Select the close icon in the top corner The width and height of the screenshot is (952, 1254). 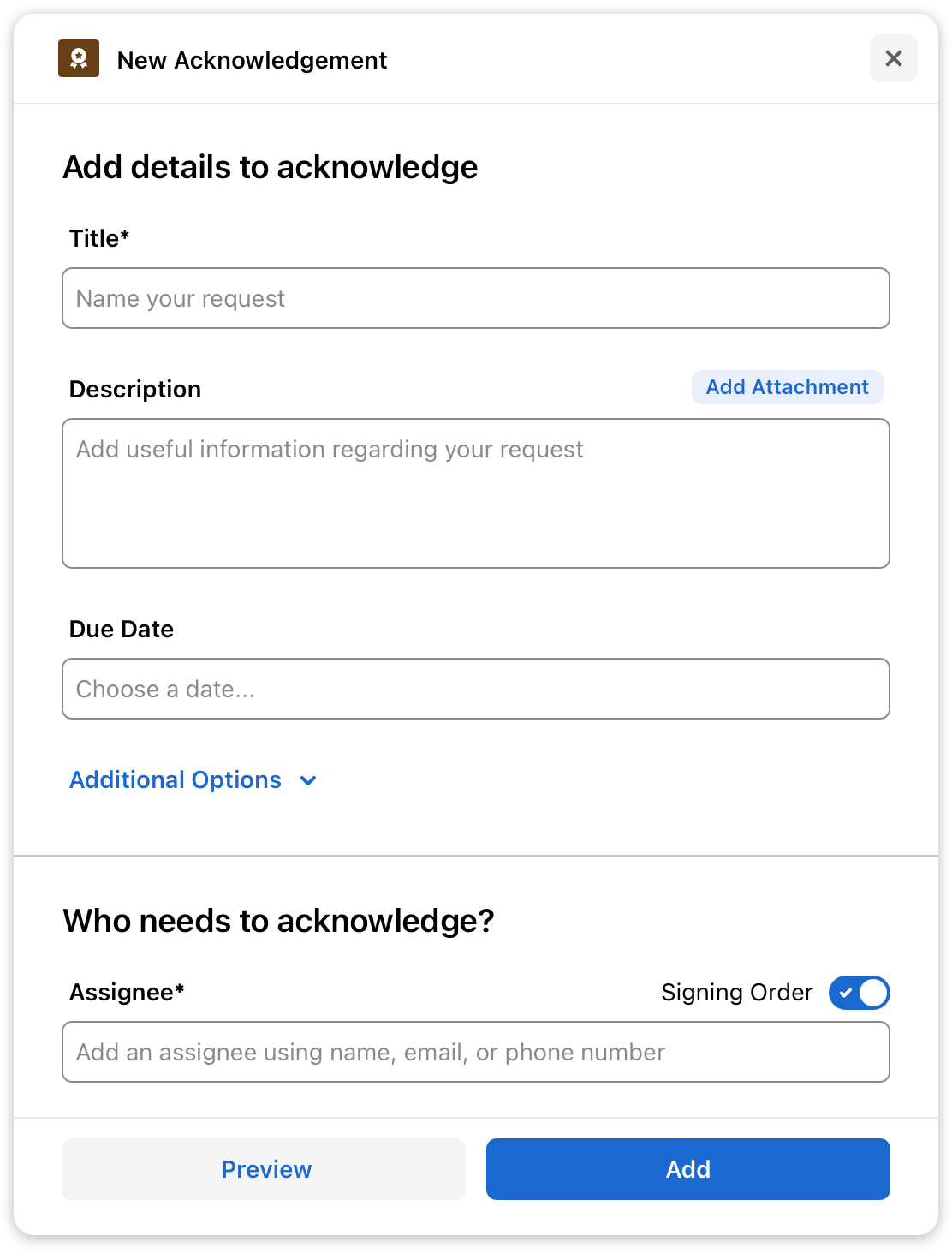(x=894, y=58)
